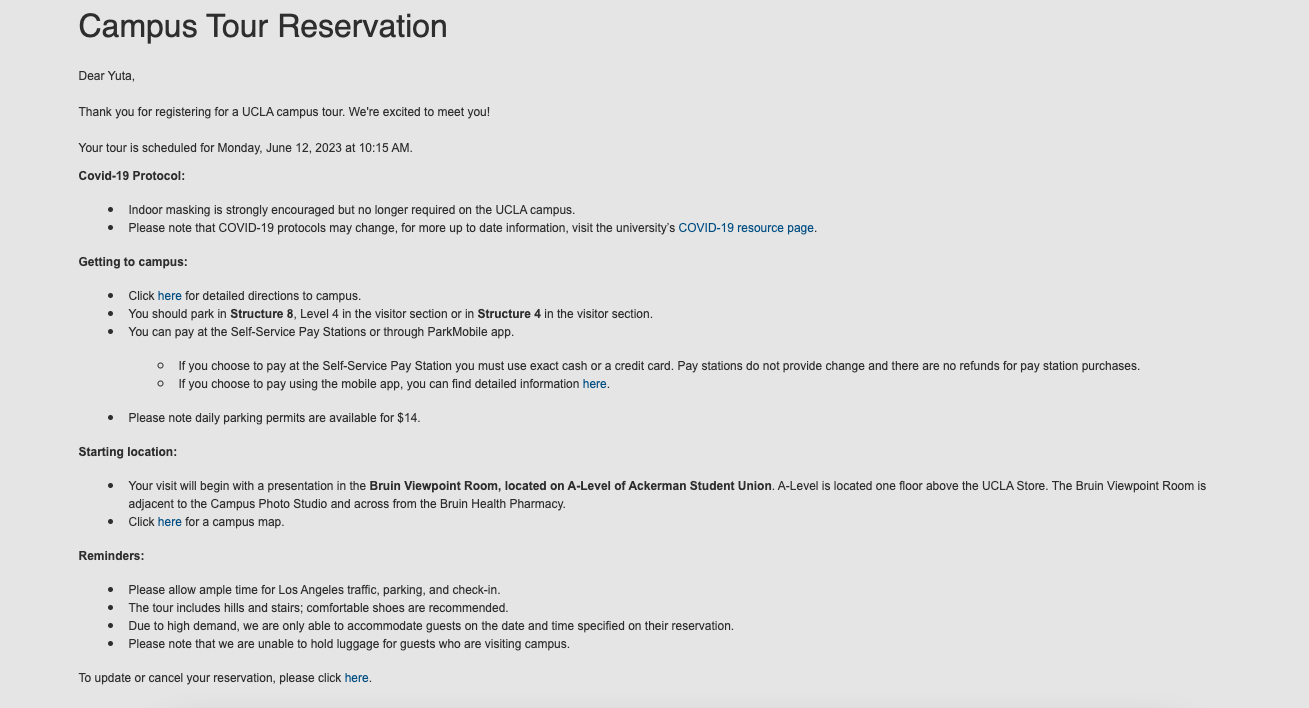
Task: Click 'here' link for a campus map
Action: pos(170,522)
